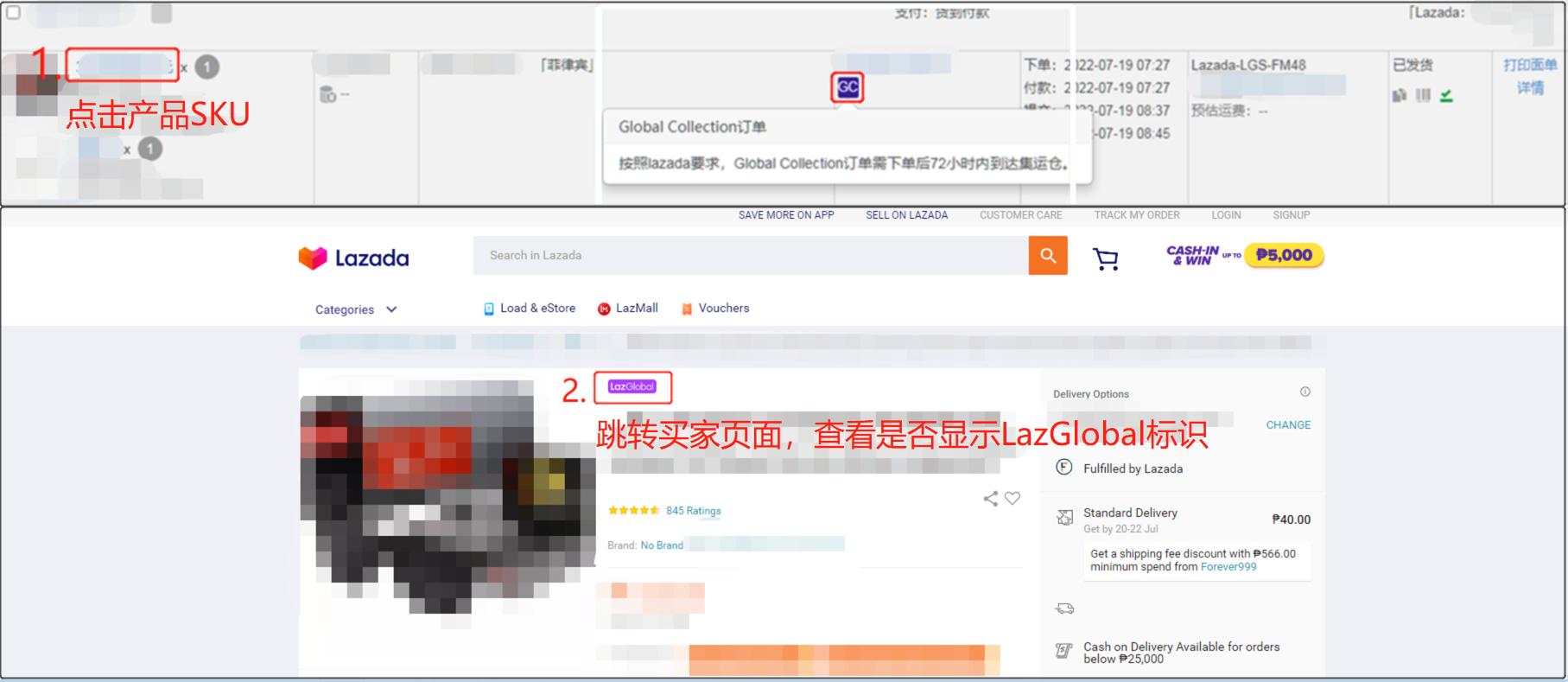Click the Delivery Options info icon

coord(1305,392)
